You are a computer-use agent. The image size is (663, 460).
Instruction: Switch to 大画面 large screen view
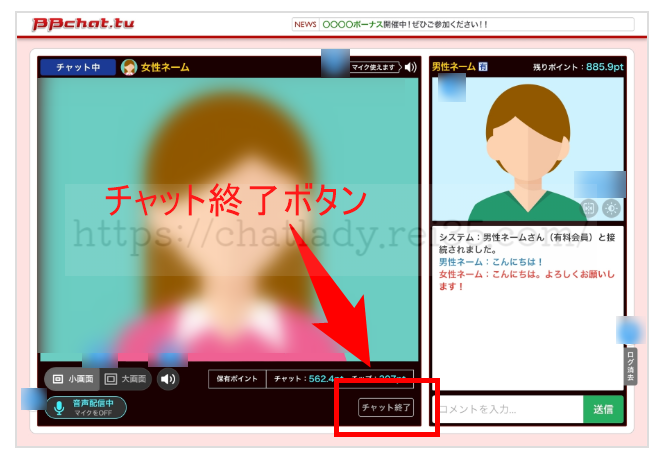tap(126, 379)
